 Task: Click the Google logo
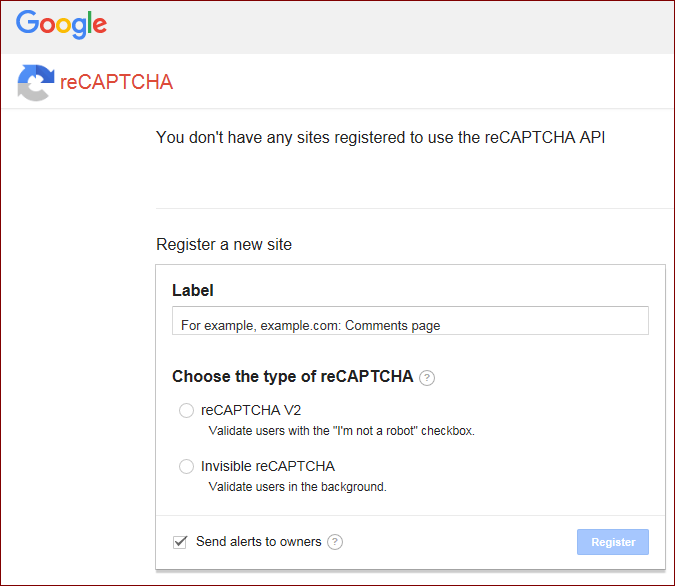[x=61, y=24]
